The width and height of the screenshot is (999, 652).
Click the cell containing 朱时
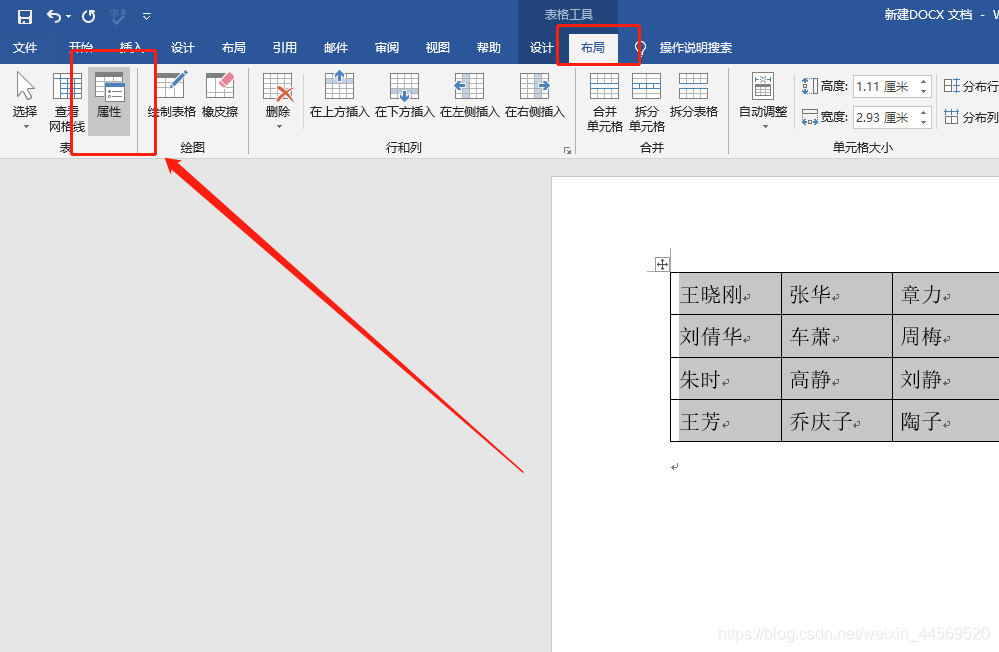[x=726, y=379]
